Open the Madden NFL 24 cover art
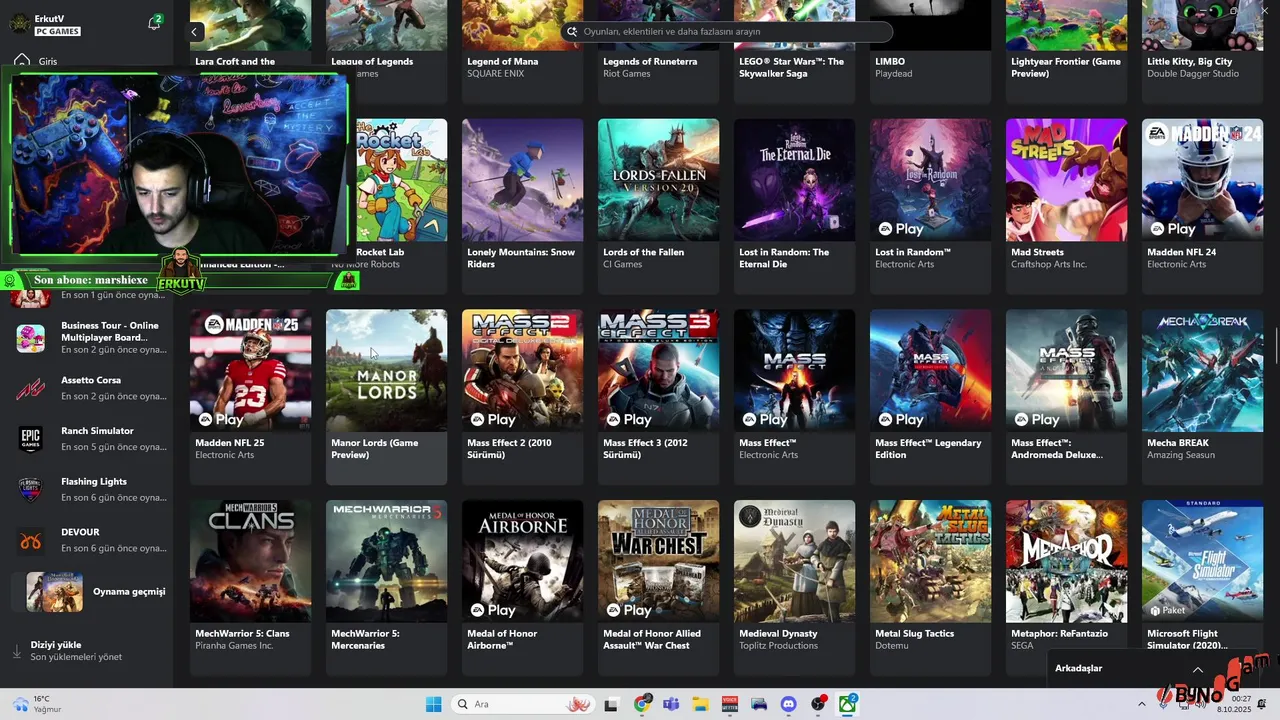The width and height of the screenshot is (1280, 720). pyautogui.click(x=1202, y=180)
